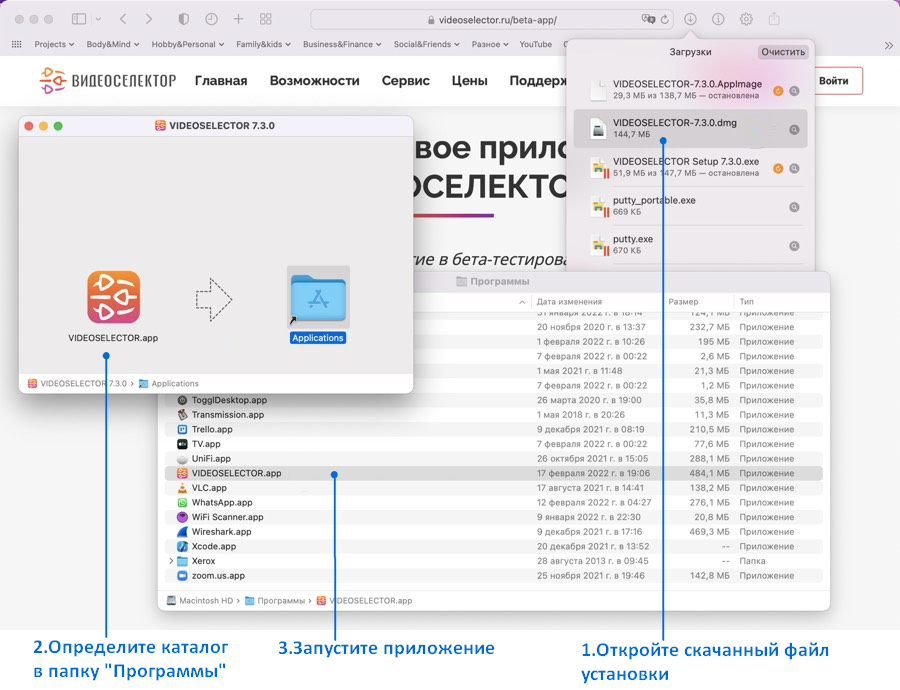Open the Сервис menu item
The image size is (900, 690).
pos(406,81)
